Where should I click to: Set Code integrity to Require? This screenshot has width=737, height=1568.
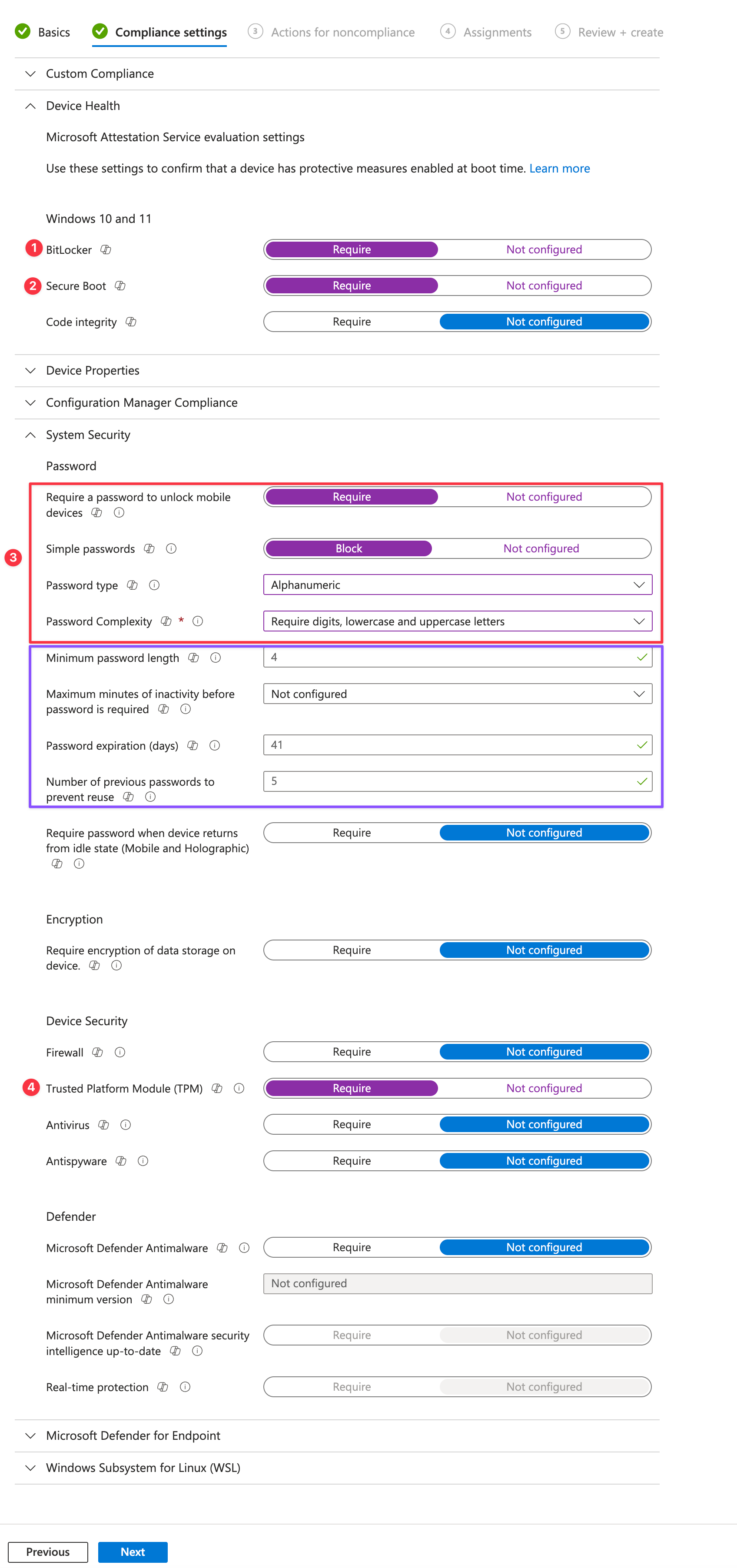click(x=352, y=322)
